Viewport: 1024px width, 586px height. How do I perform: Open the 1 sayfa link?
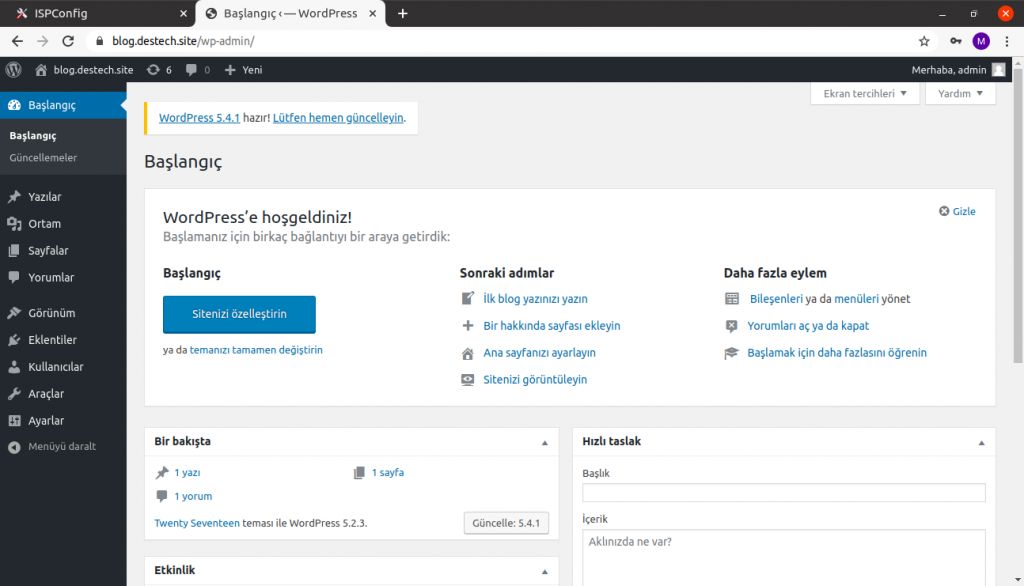point(388,472)
